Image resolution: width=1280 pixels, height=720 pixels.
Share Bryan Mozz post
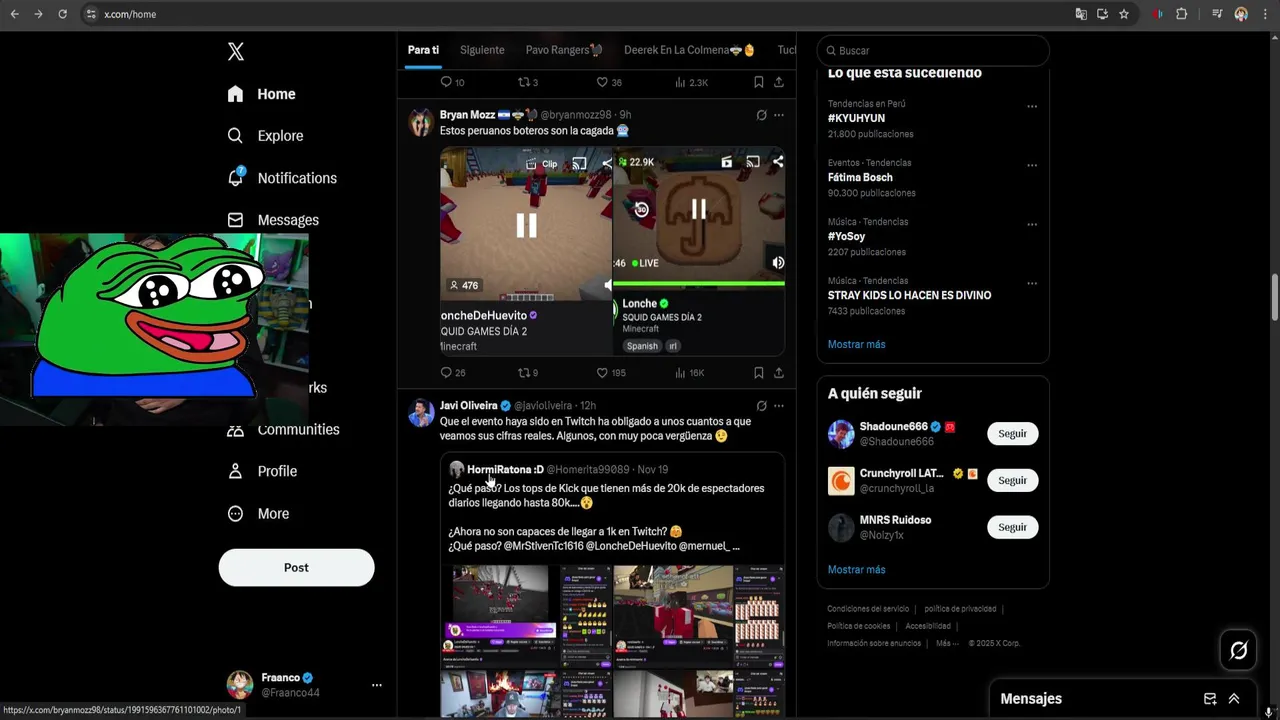779,373
